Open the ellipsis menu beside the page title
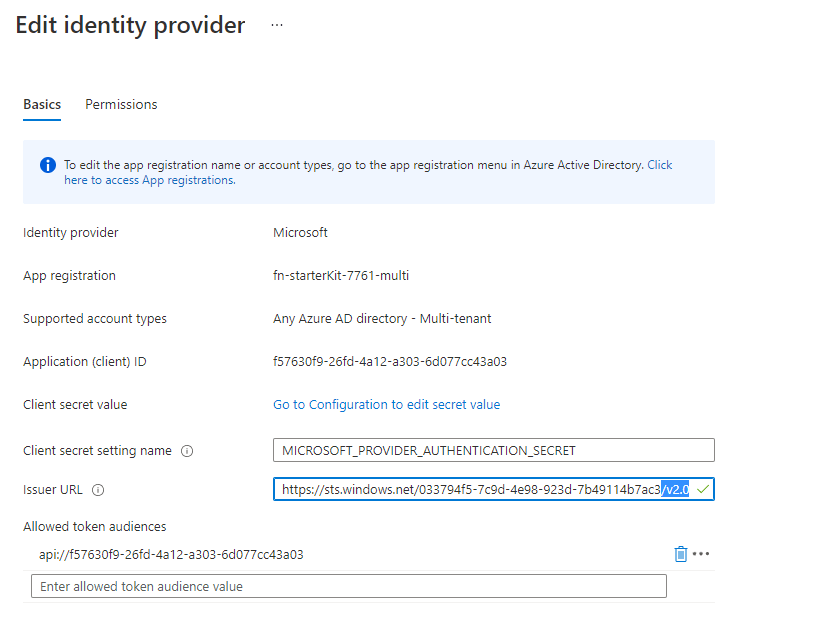820x628 pixels. click(x=277, y=26)
